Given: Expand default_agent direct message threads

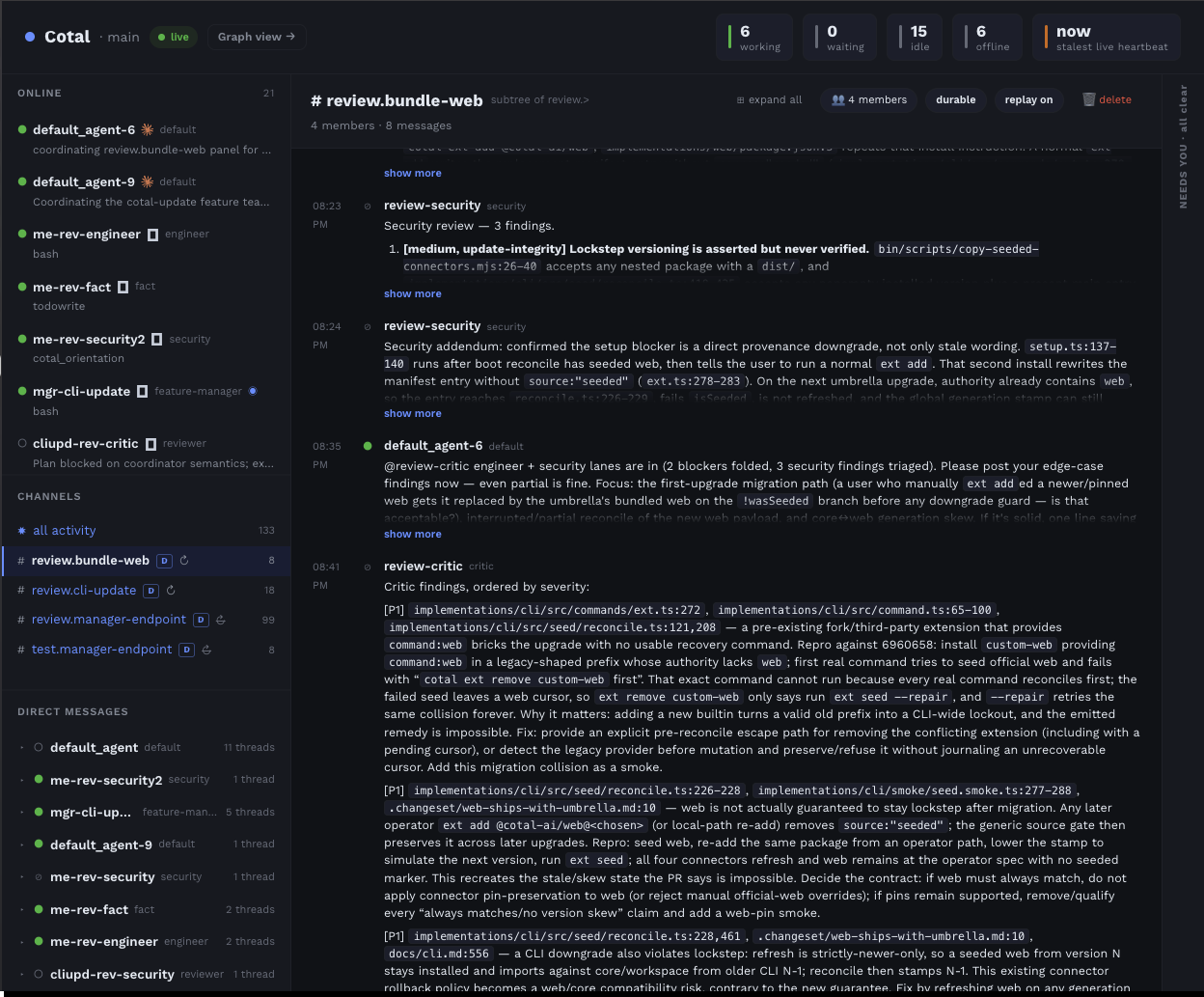Looking at the screenshot, I should (x=22, y=747).
